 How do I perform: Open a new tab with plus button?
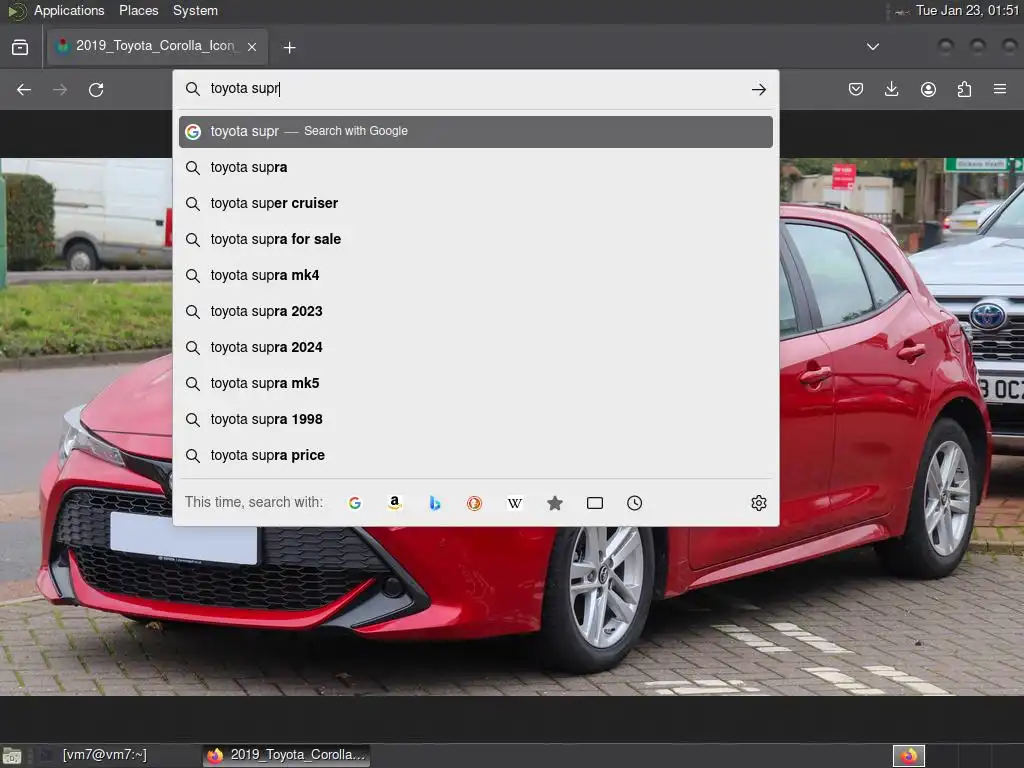[289, 48]
